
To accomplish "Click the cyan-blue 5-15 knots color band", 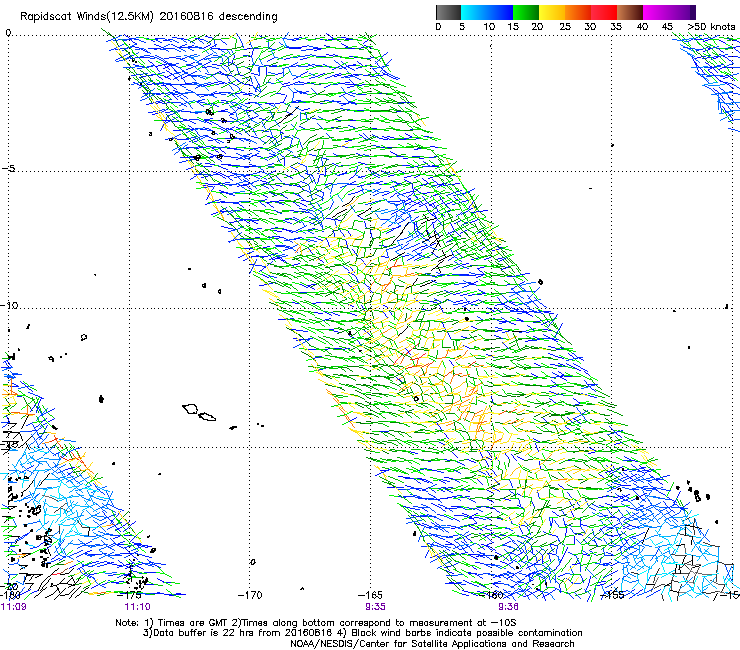I will coord(487,13).
